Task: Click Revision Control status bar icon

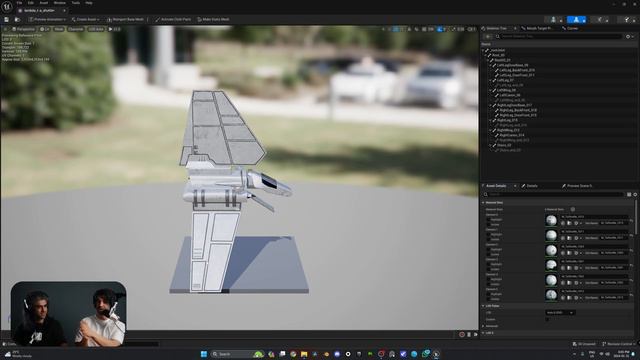Action: point(619,344)
